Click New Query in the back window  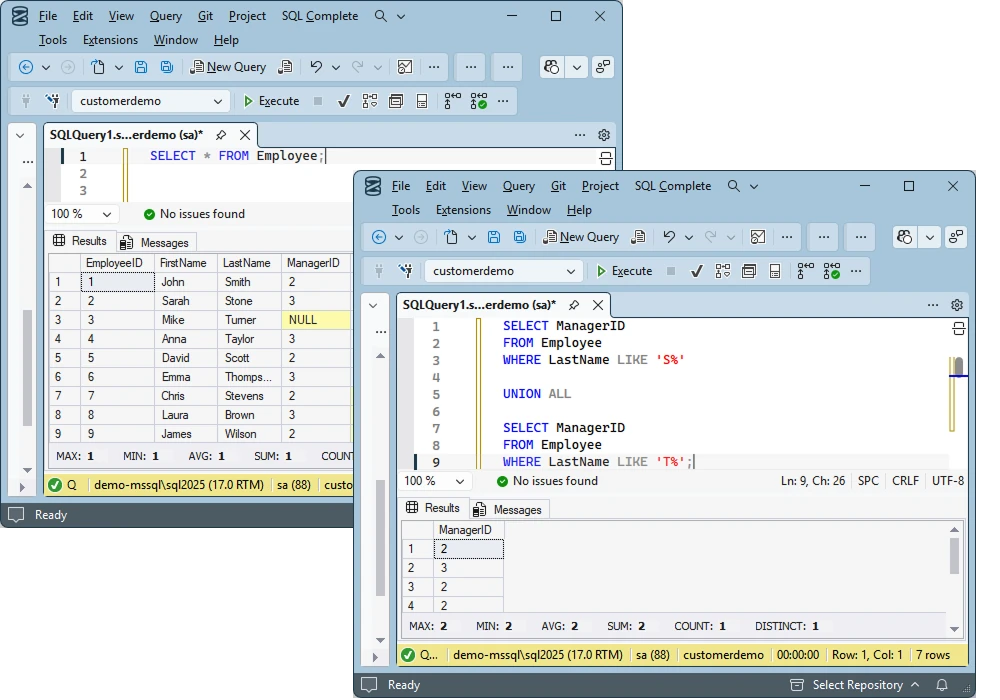coord(228,67)
